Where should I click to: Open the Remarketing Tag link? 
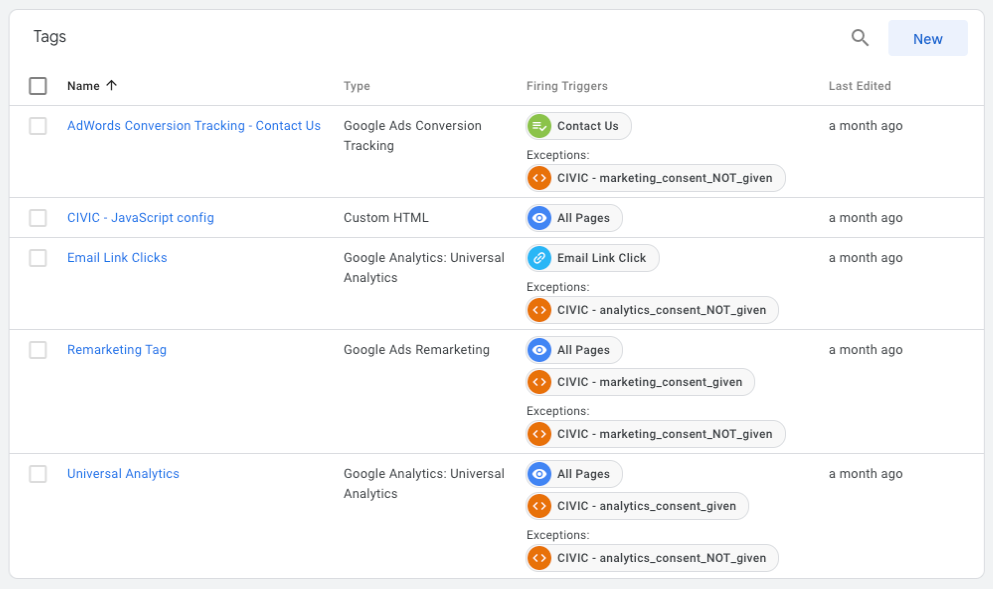point(117,350)
